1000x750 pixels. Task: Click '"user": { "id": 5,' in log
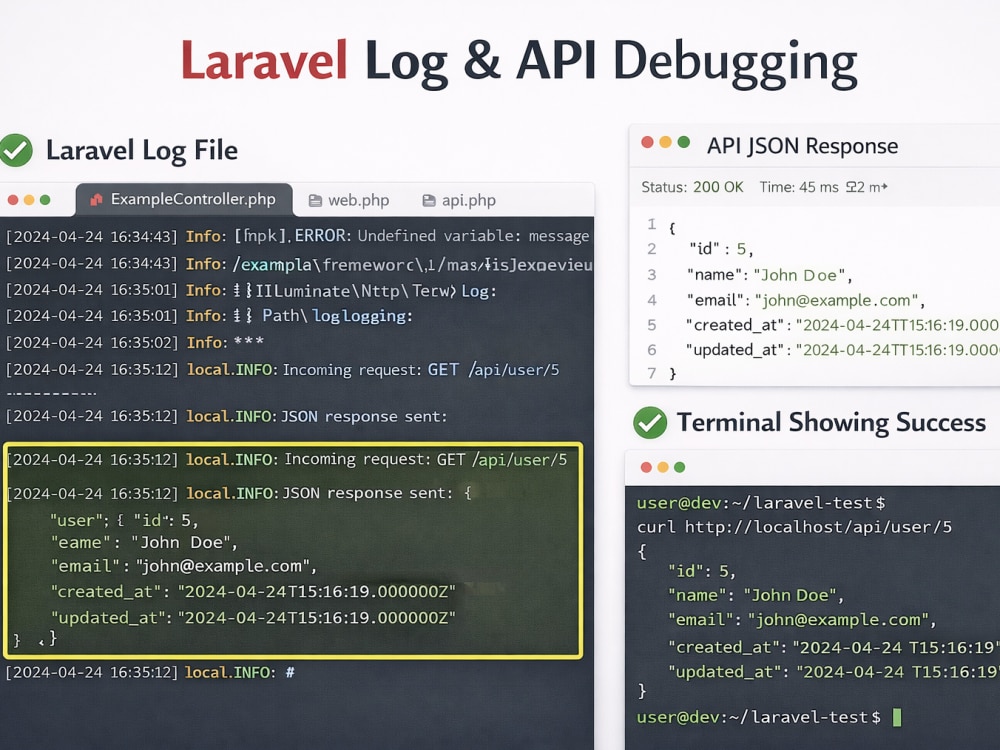tap(124, 520)
